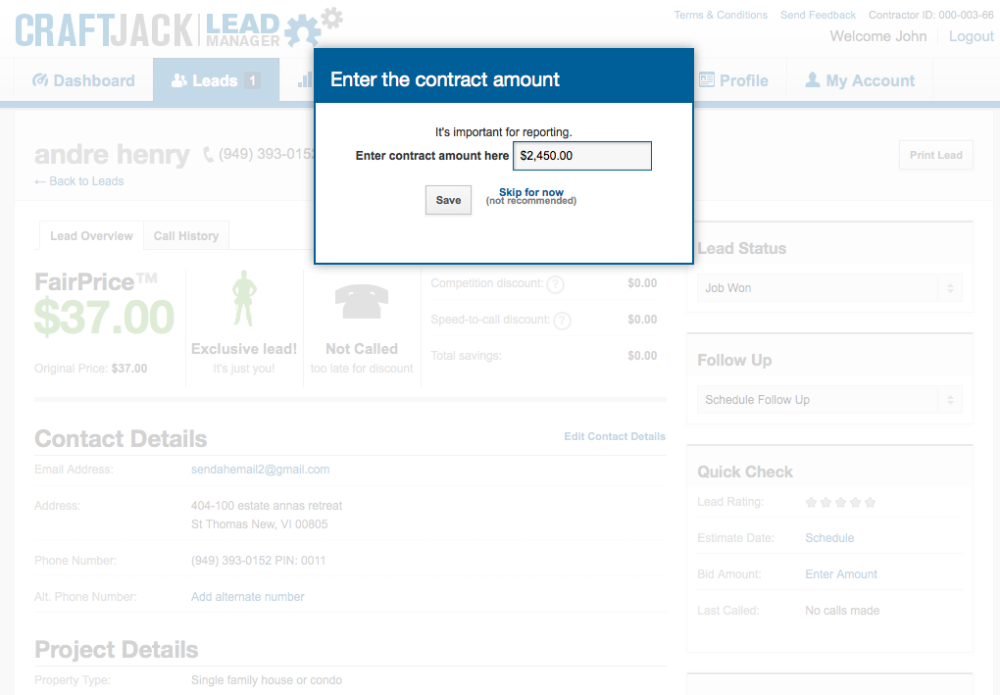Open the Profile tab

(x=734, y=80)
